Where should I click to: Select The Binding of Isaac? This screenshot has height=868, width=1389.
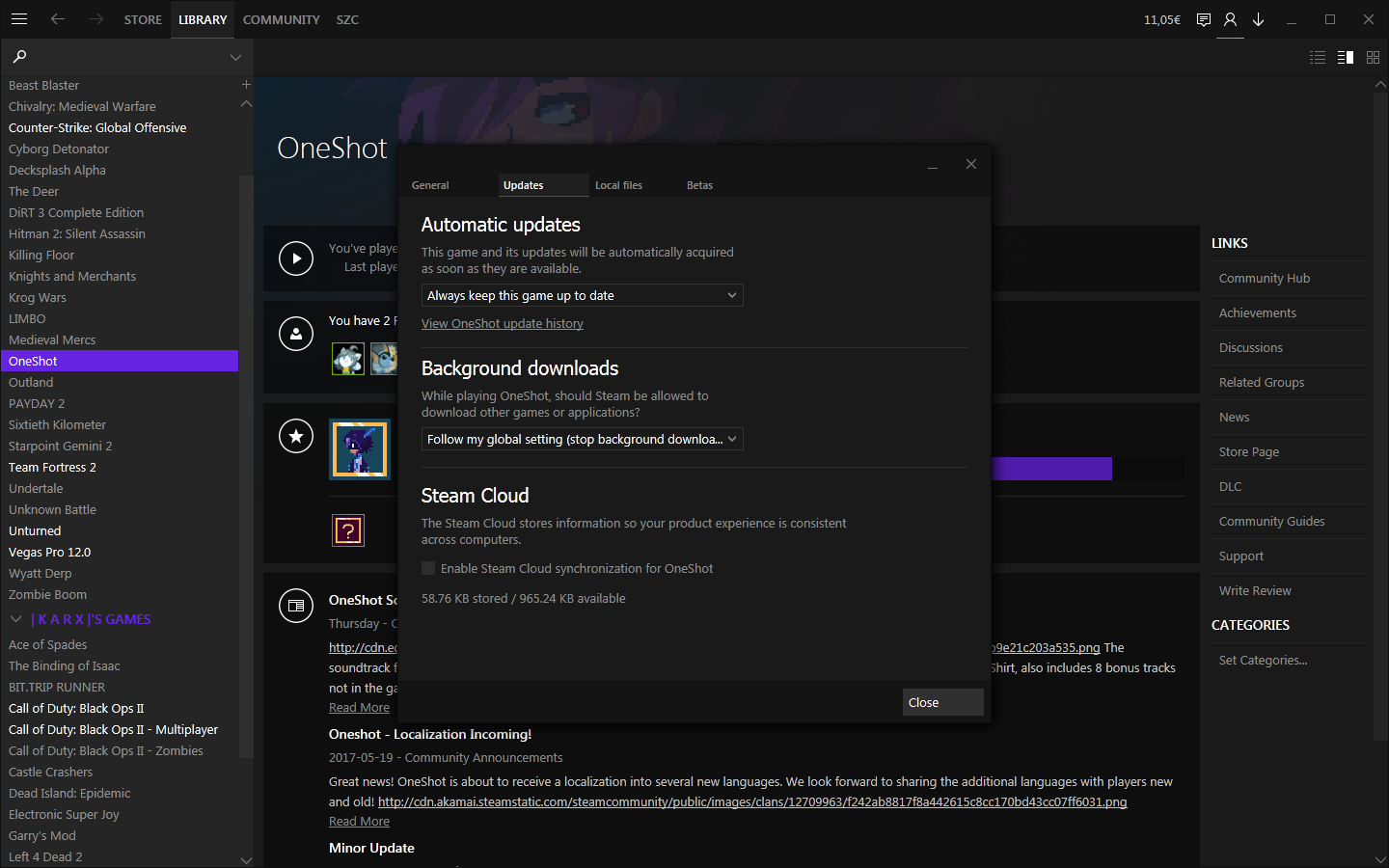[x=65, y=665]
